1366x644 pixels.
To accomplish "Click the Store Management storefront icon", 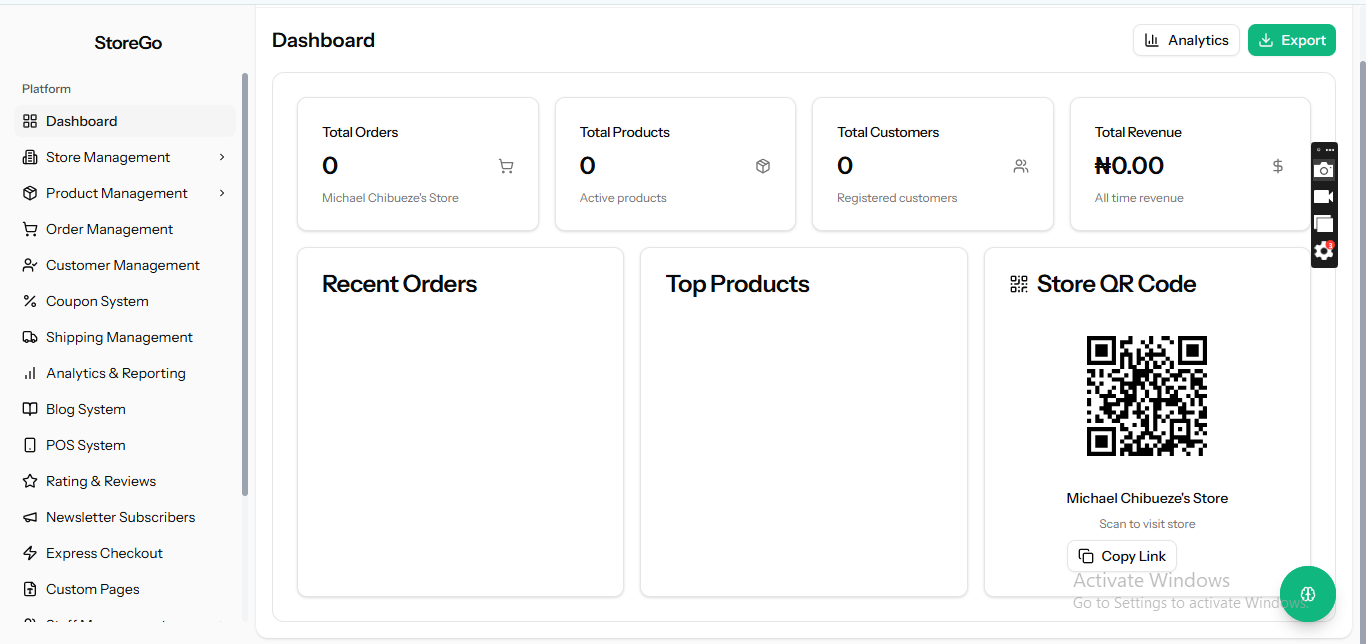I will coord(30,157).
